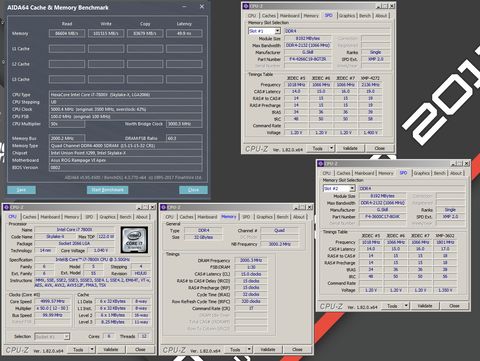Open Tools arrow in processor CPU-Z window
480x361 pixels.
(92, 350)
